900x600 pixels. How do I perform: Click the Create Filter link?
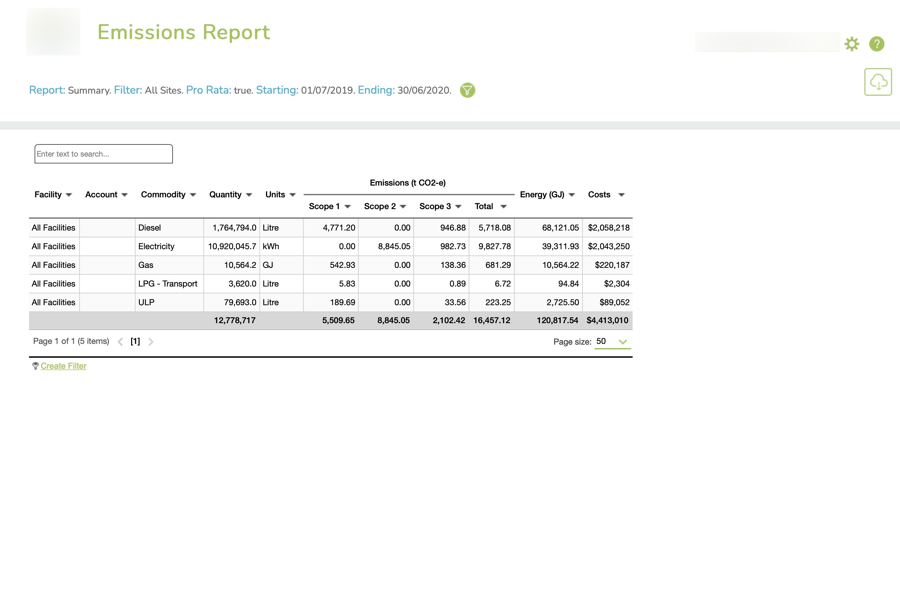coord(62,366)
